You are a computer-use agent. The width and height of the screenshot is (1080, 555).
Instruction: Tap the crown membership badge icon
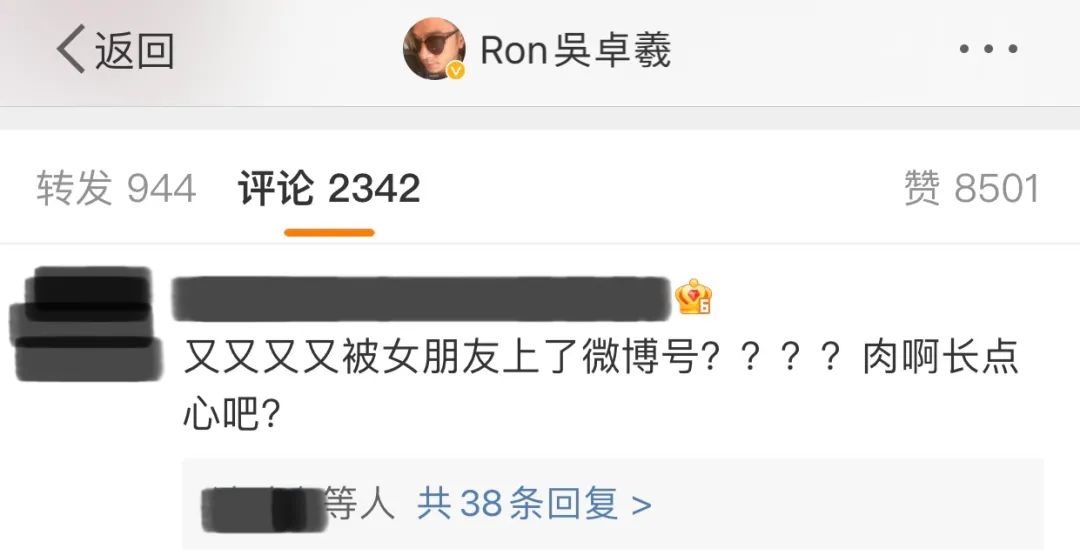[693, 297]
